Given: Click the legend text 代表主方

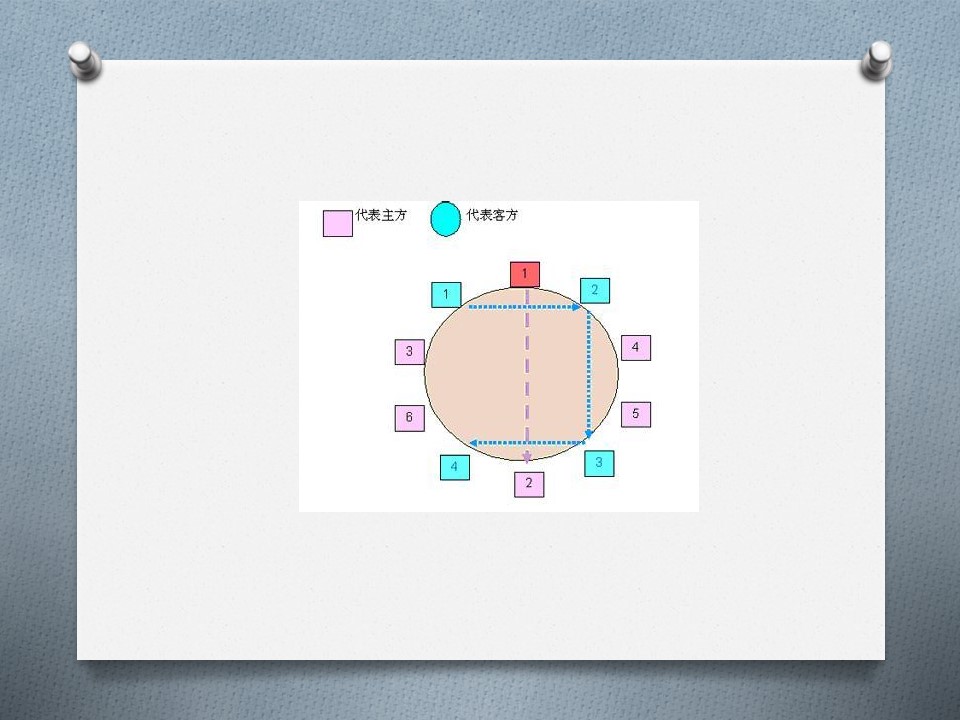Looking at the screenshot, I should click(381, 216).
